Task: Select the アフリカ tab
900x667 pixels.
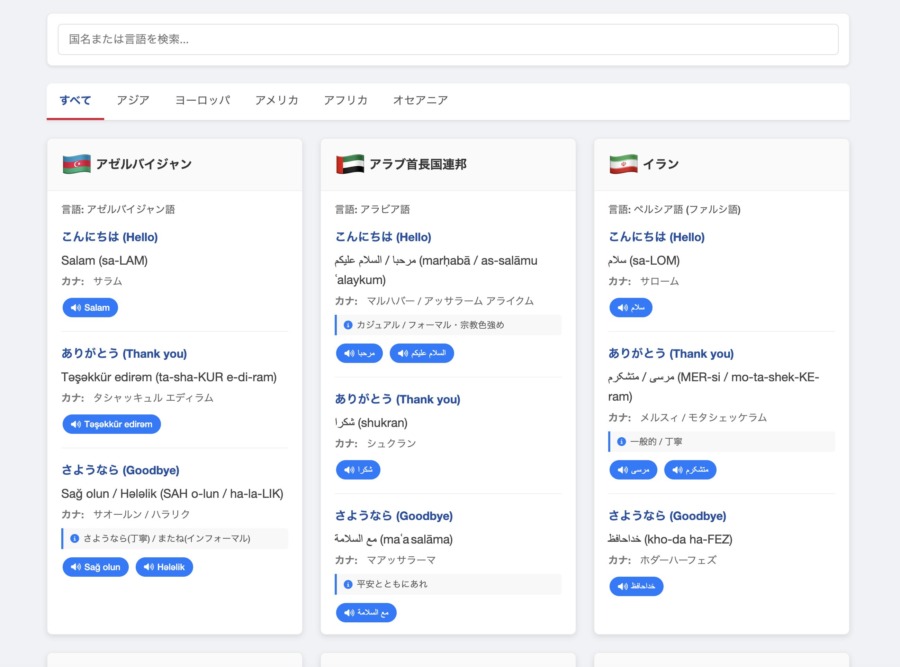Action: click(x=346, y=100)
